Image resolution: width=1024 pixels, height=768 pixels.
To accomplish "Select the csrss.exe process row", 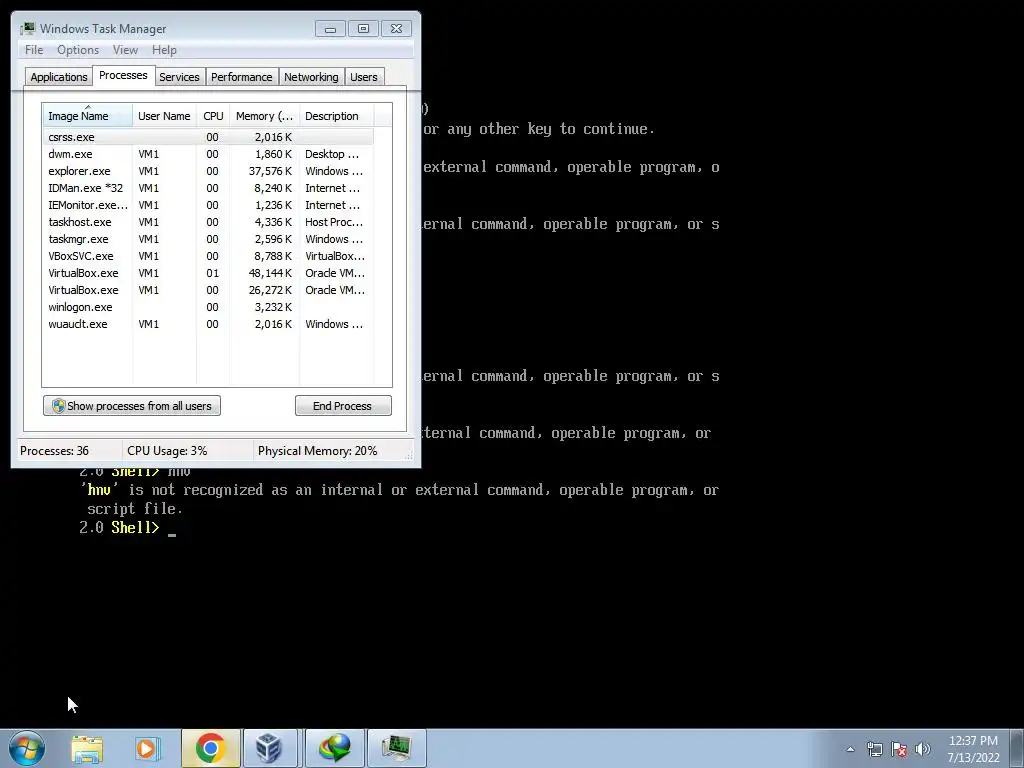I will pos(208,137).
